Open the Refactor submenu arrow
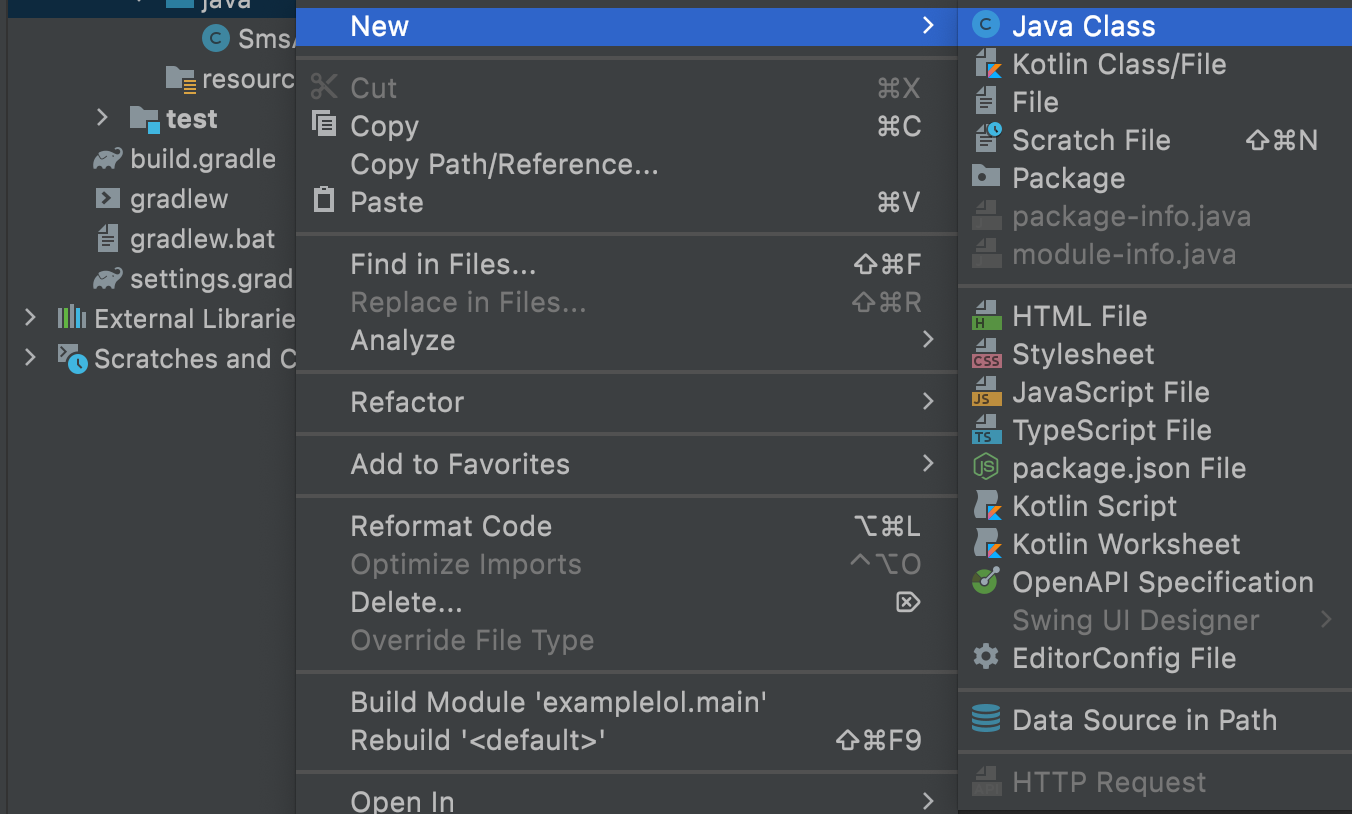This screenshot has width=1352, height=814. (x=927, y=402)
